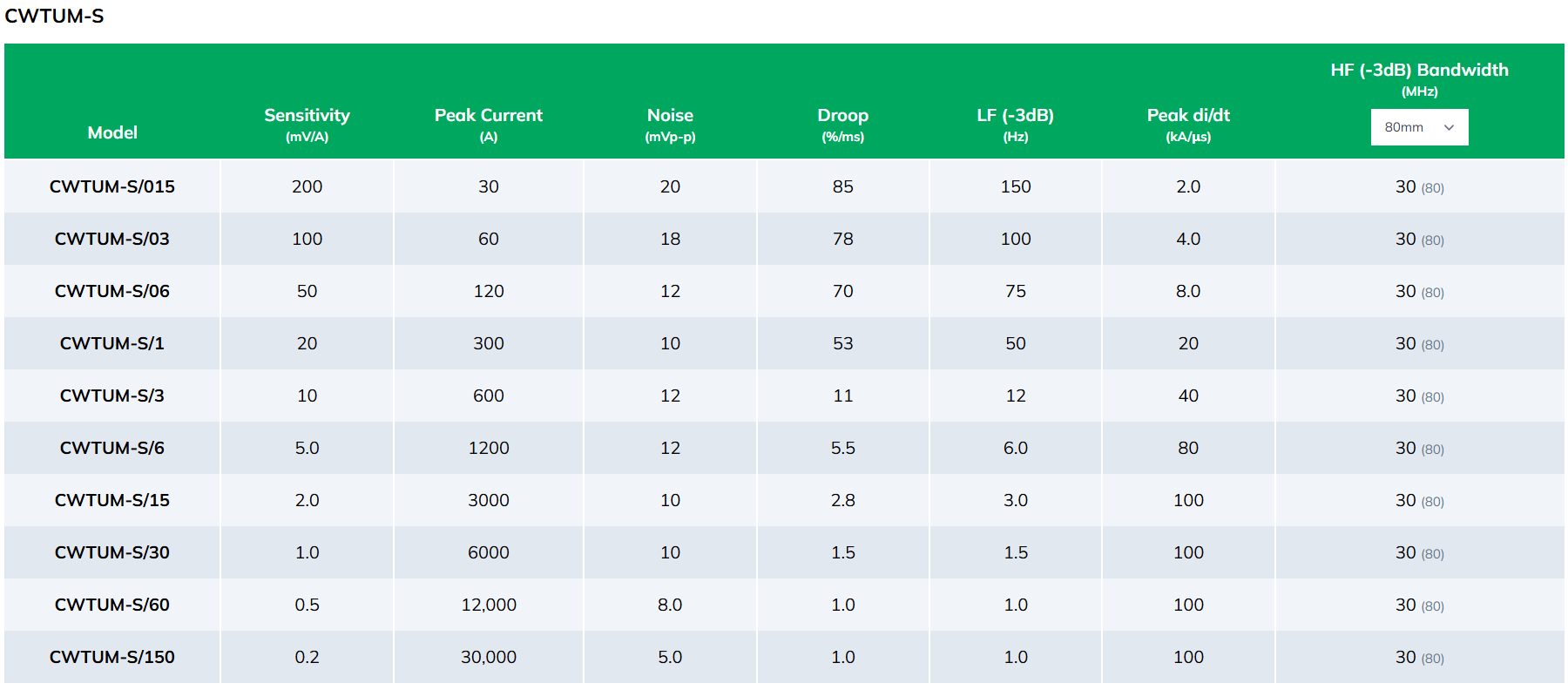Click the Peak di/dt column header
This screenshot has width=1568, height=690.
pyautogui.click(x=1188, y=115)
